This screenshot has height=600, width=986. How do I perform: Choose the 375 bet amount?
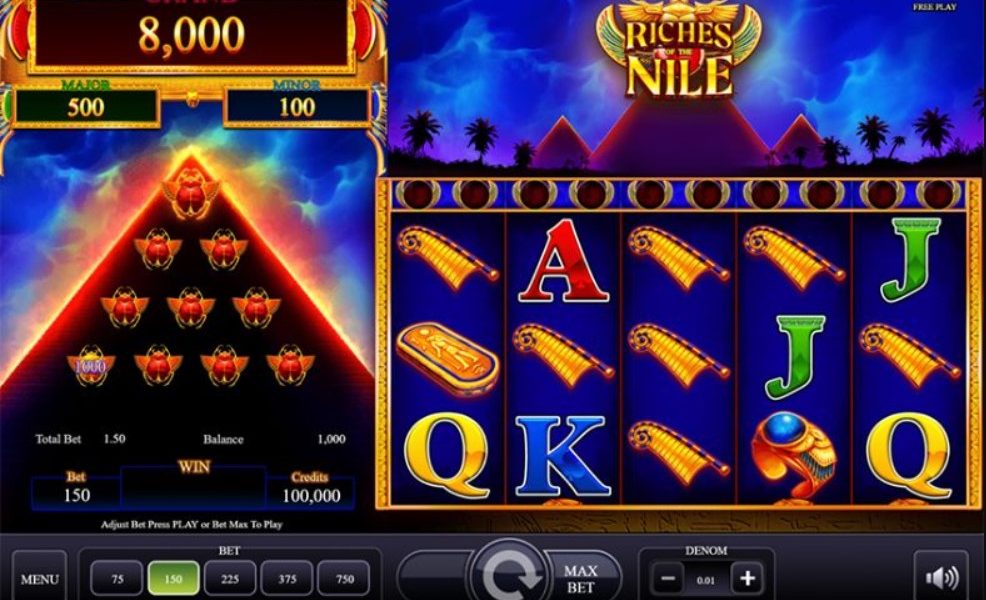point(287,579)
